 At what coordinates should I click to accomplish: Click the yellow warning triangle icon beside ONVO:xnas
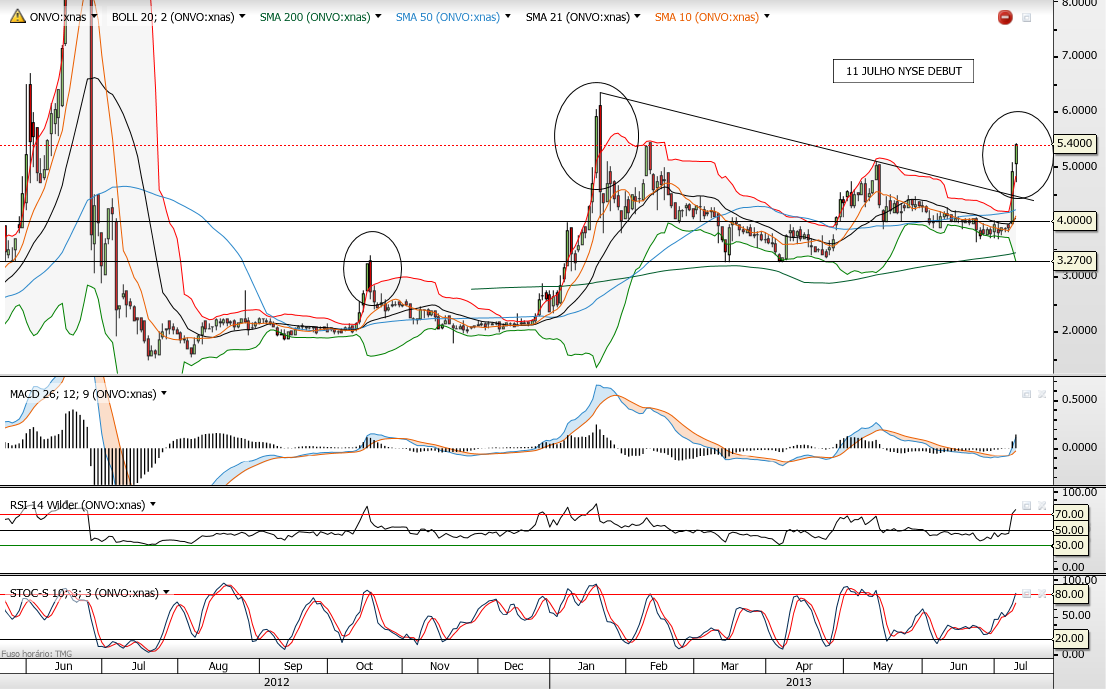[18, 16]
